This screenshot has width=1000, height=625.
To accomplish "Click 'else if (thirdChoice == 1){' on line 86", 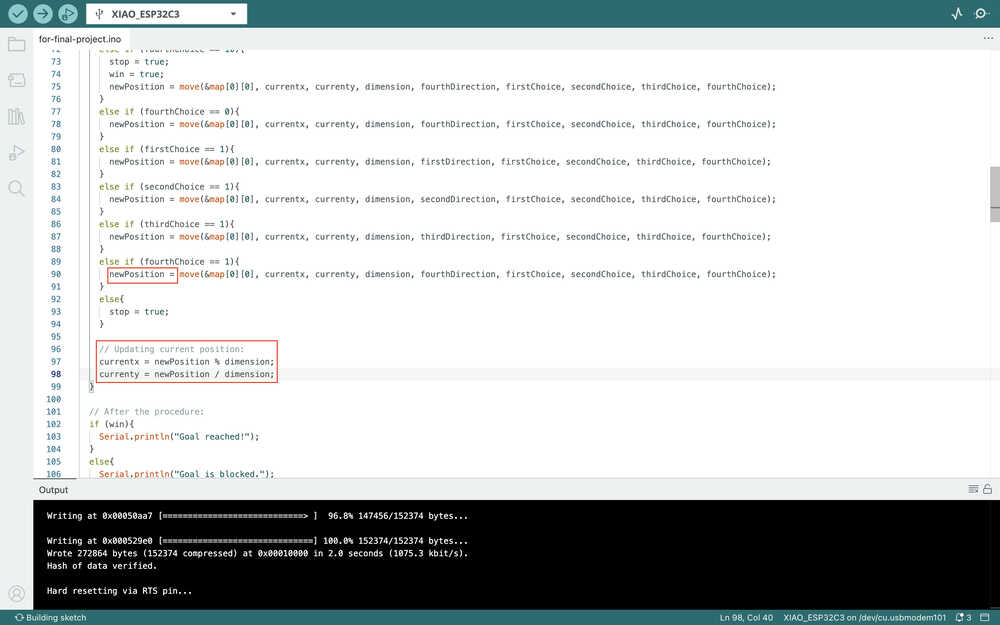I will 166,224.
